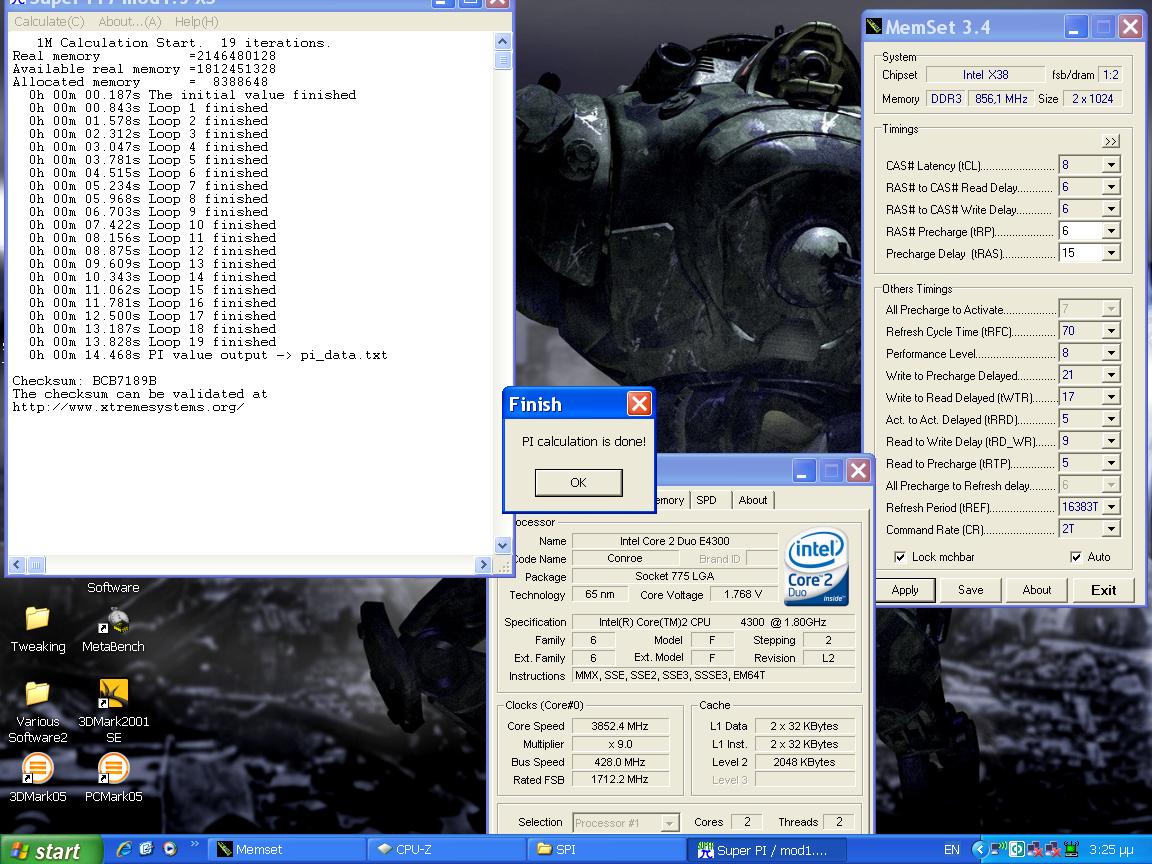Click the Intel Core 2 Duo logo
This screenshot has width=1152, height=864.
(x=816, y=567)
